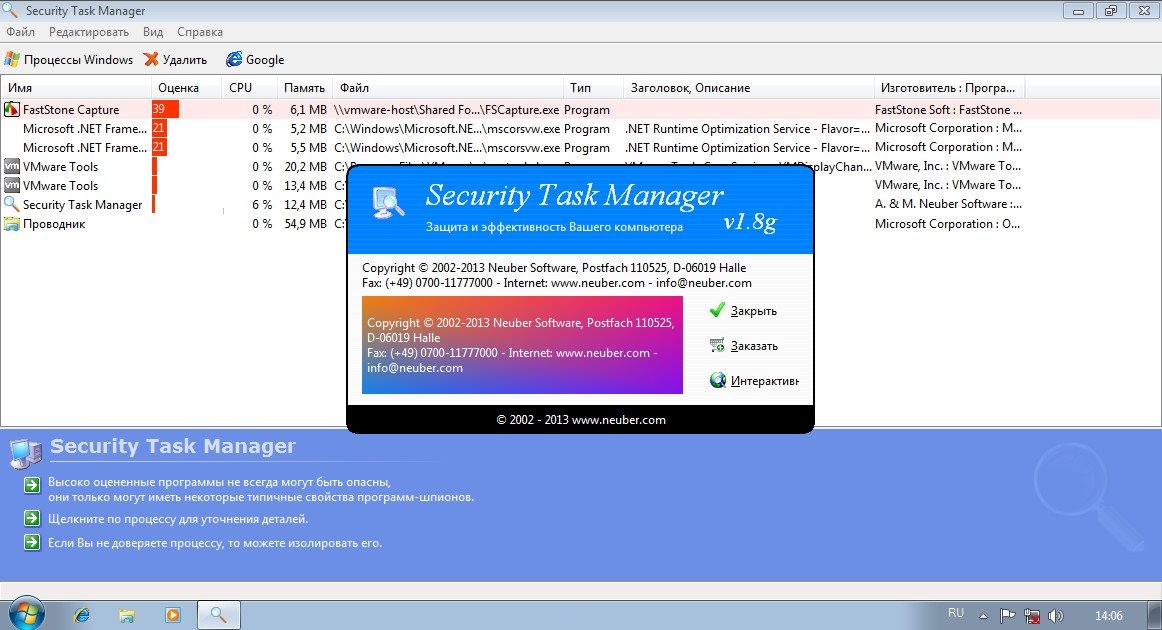Screen dimensions: 1162x630
Task: Click the 6 % CPU value
Action: (262, 205)
